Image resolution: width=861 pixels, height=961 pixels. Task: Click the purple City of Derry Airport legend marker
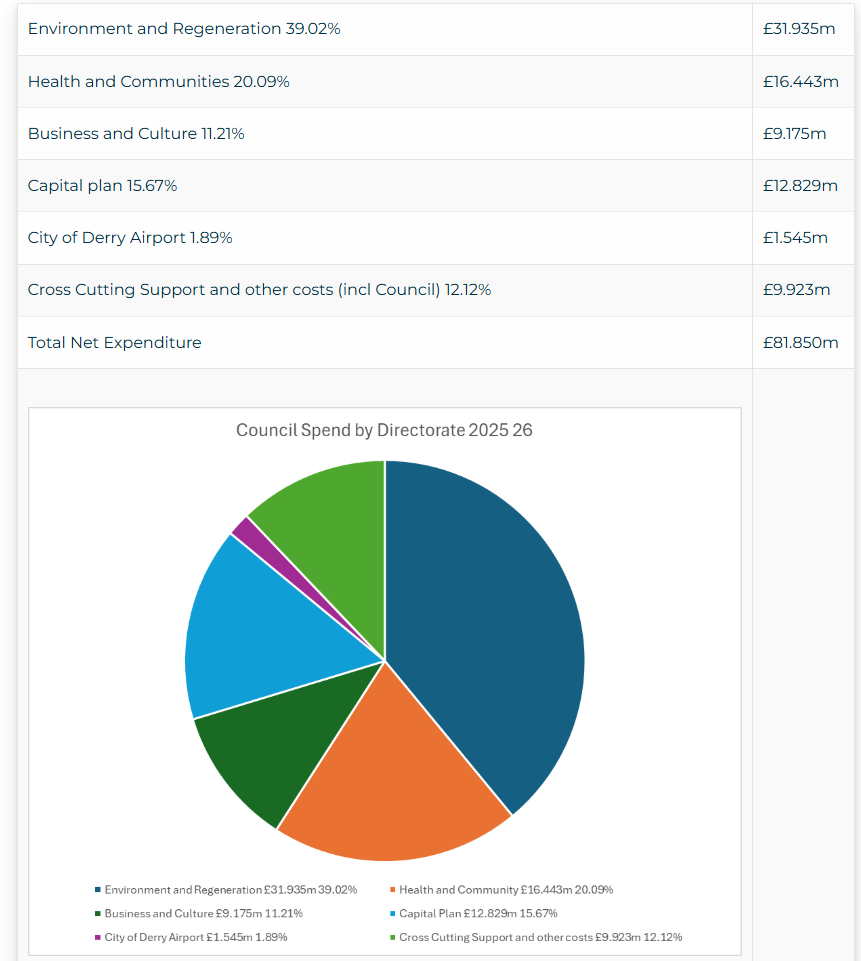pyautogui.click(x=98, y=937)
